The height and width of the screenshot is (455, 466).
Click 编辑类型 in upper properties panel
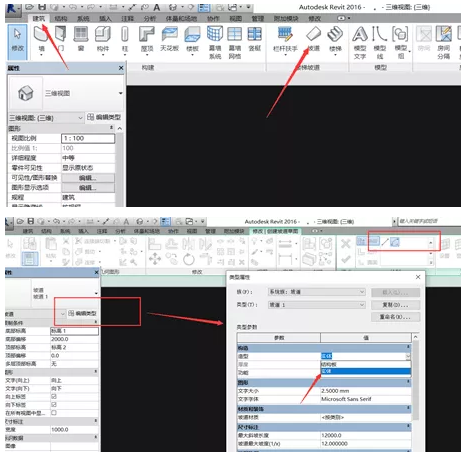[x=104, y=117]
